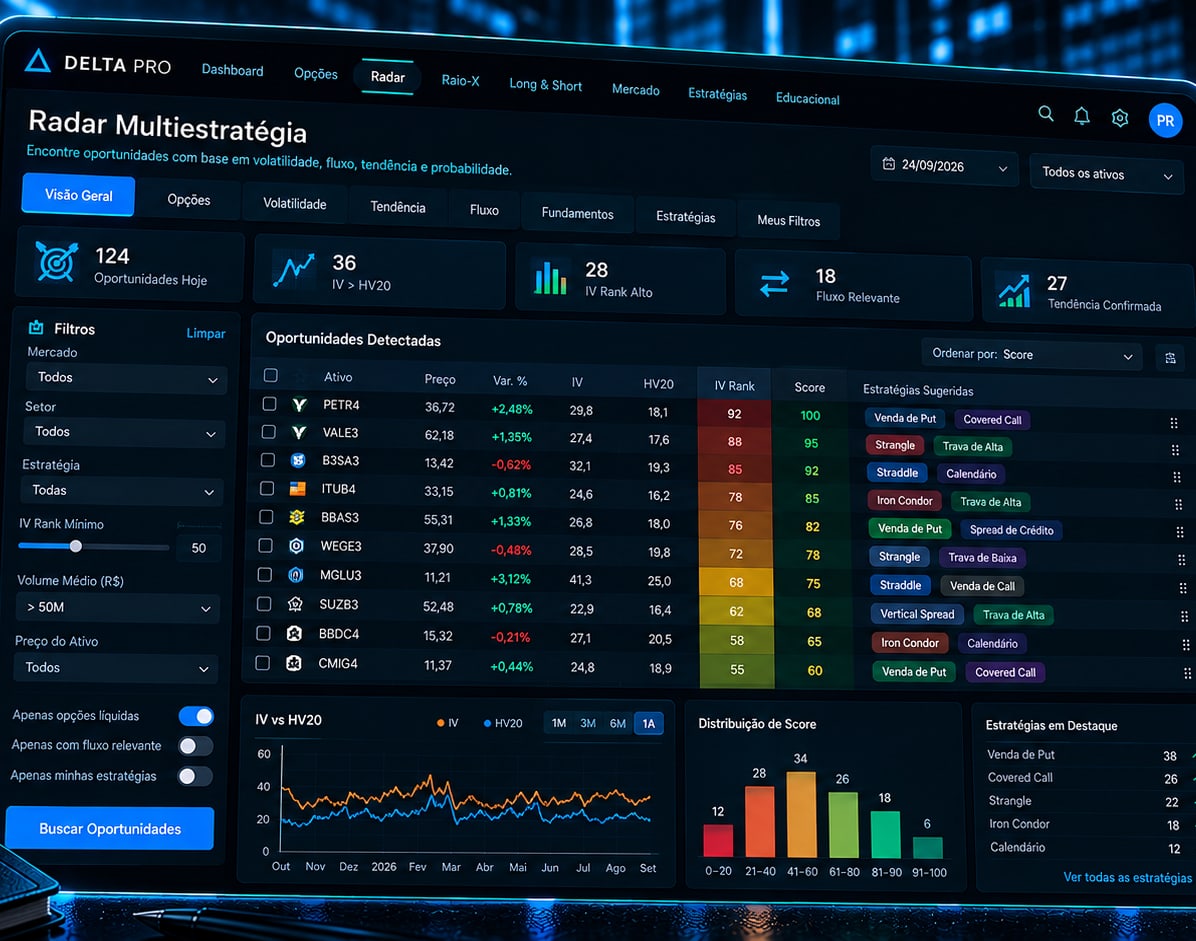Click the Delta Pro triangle logo
Screen dimensions: 1196x941
37,61
